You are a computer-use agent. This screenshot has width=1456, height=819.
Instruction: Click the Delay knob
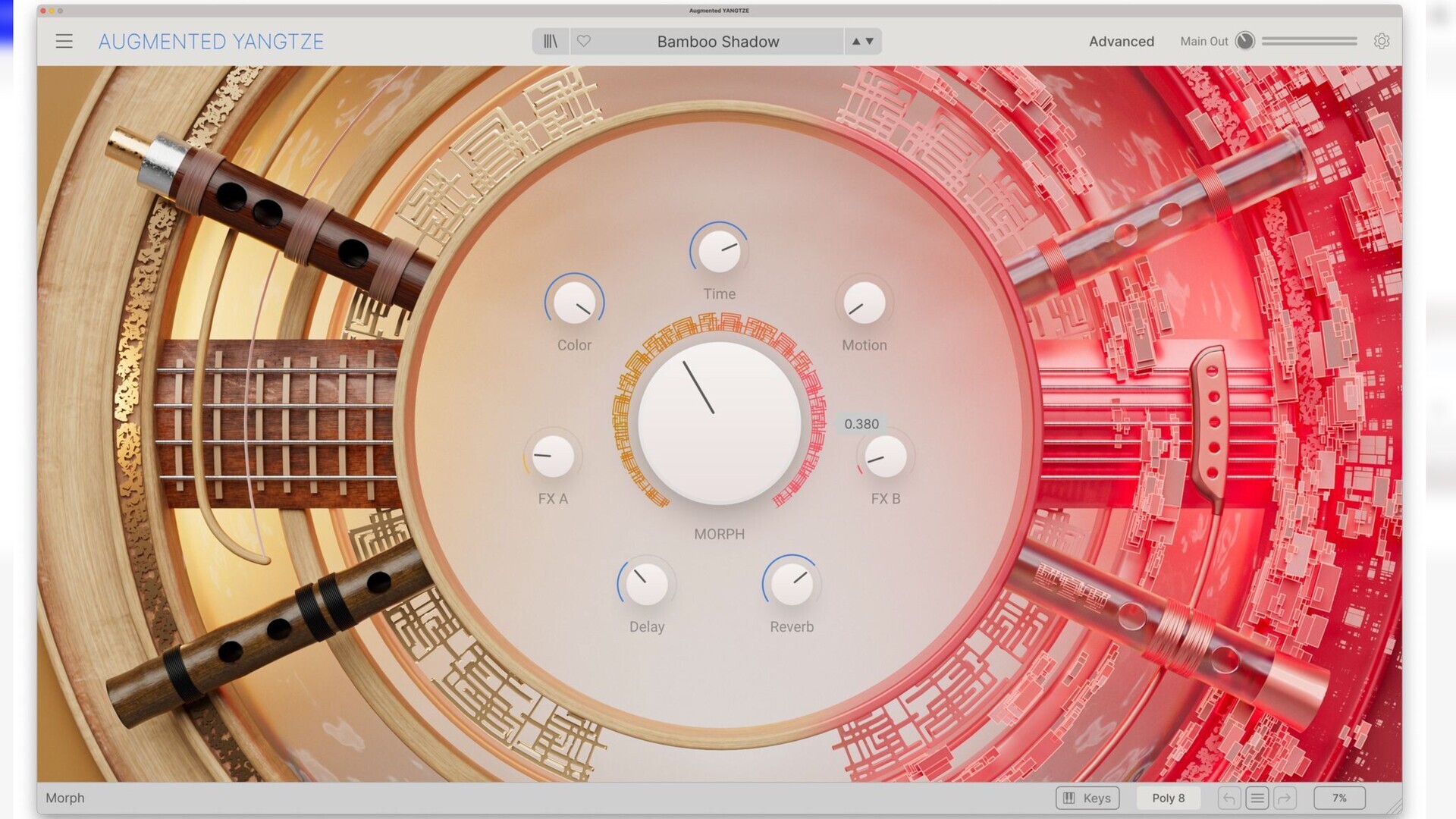pyautogui.click(x=646, y=584)
